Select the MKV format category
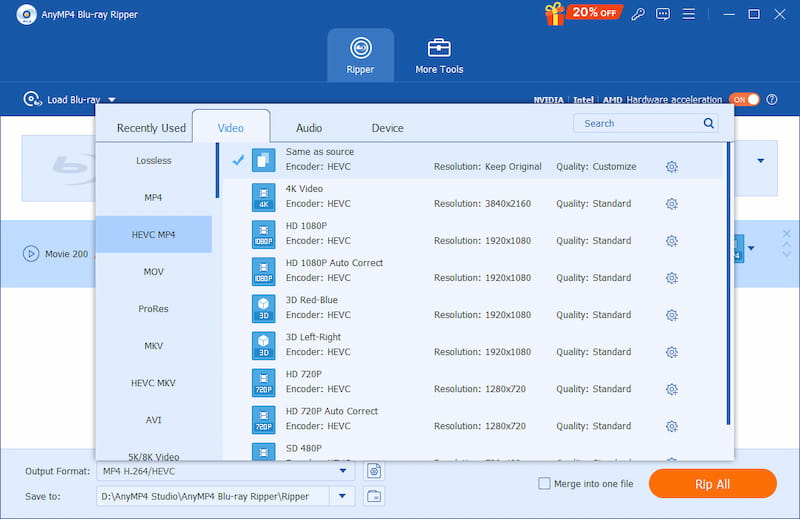The width and height of the screenshot is (800, 519). [x=153, y=346]
